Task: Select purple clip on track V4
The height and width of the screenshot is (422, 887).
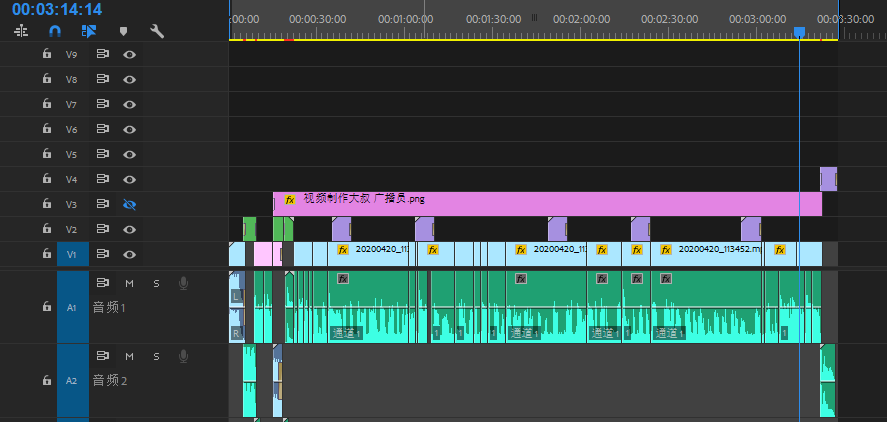Action: tap(828, 179)
